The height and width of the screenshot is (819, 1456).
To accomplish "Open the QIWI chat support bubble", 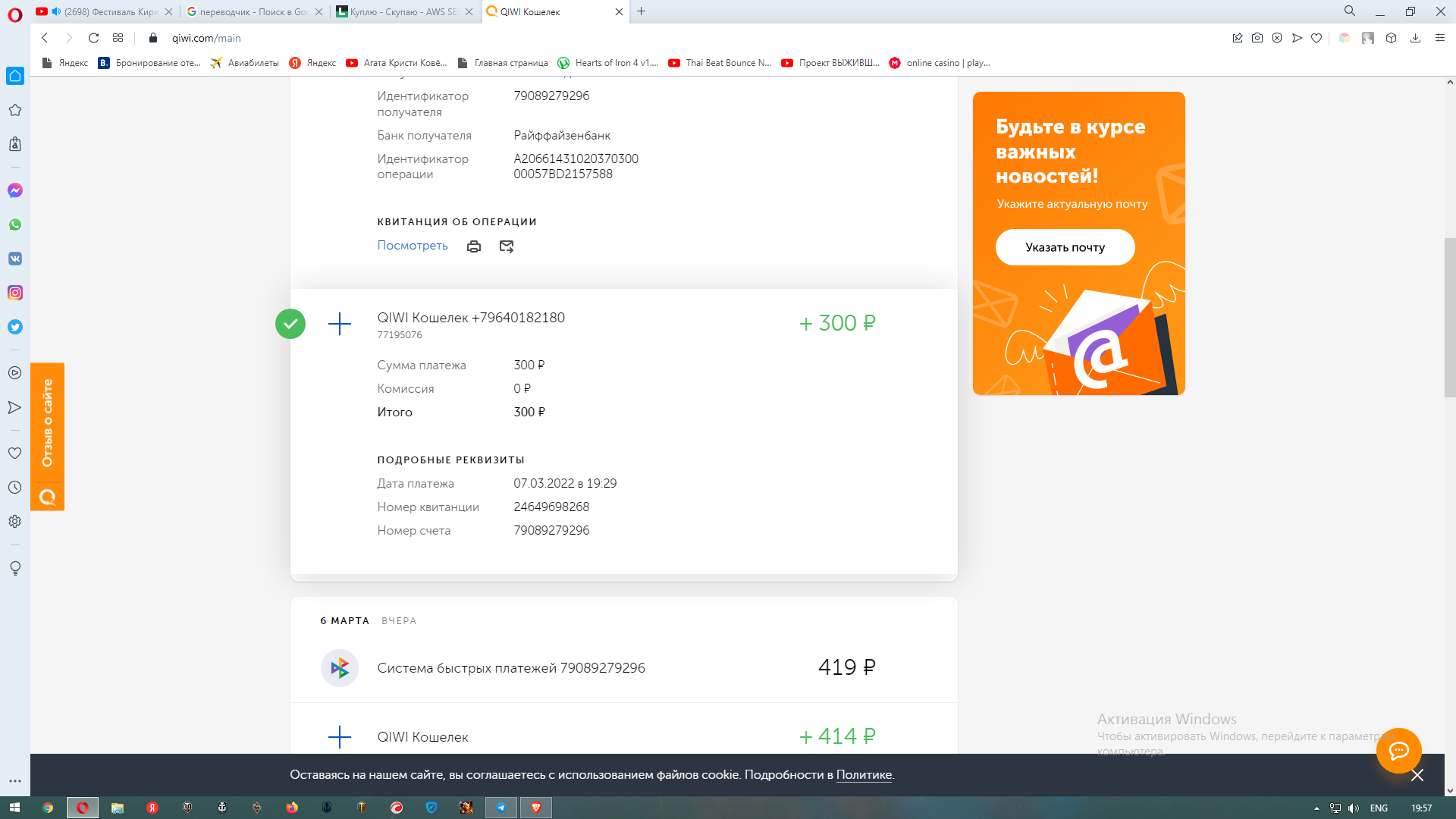I will click(x=1398, y=751).
